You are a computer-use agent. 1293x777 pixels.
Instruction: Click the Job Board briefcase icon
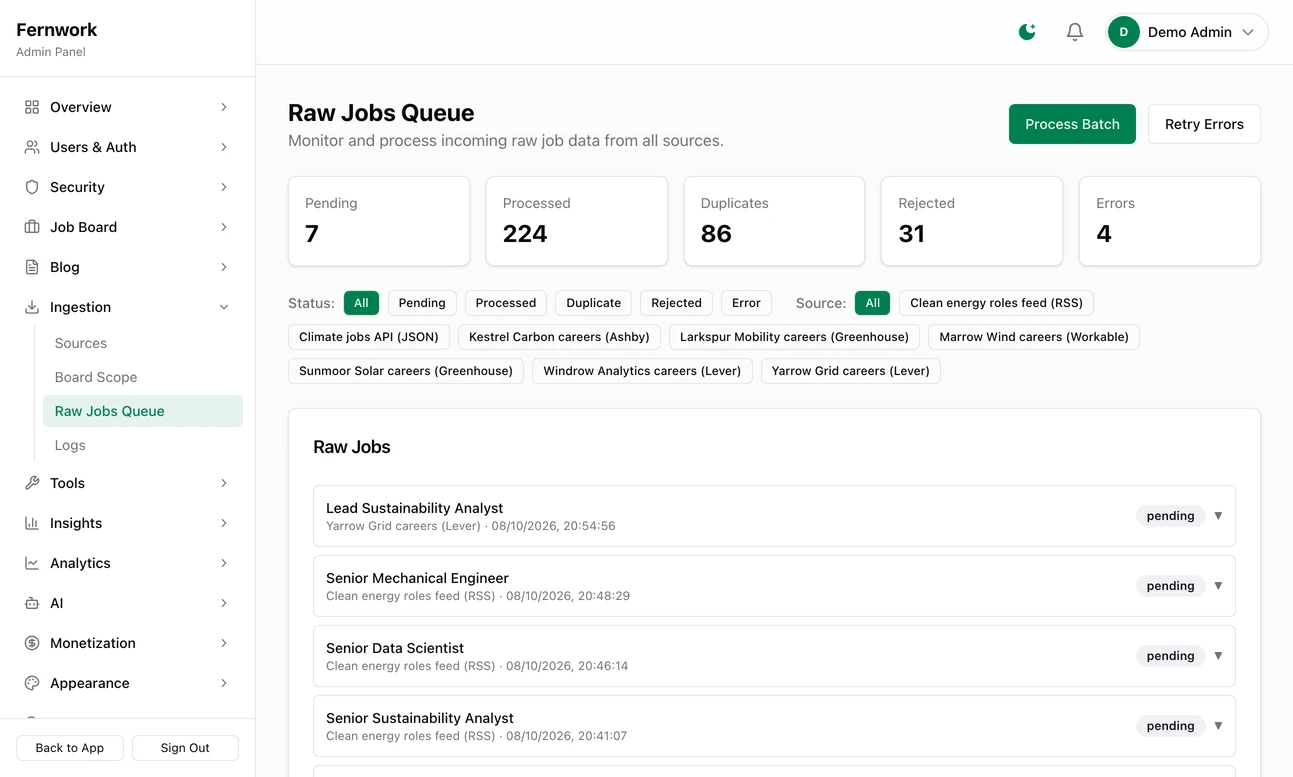(x=32, y=227)
